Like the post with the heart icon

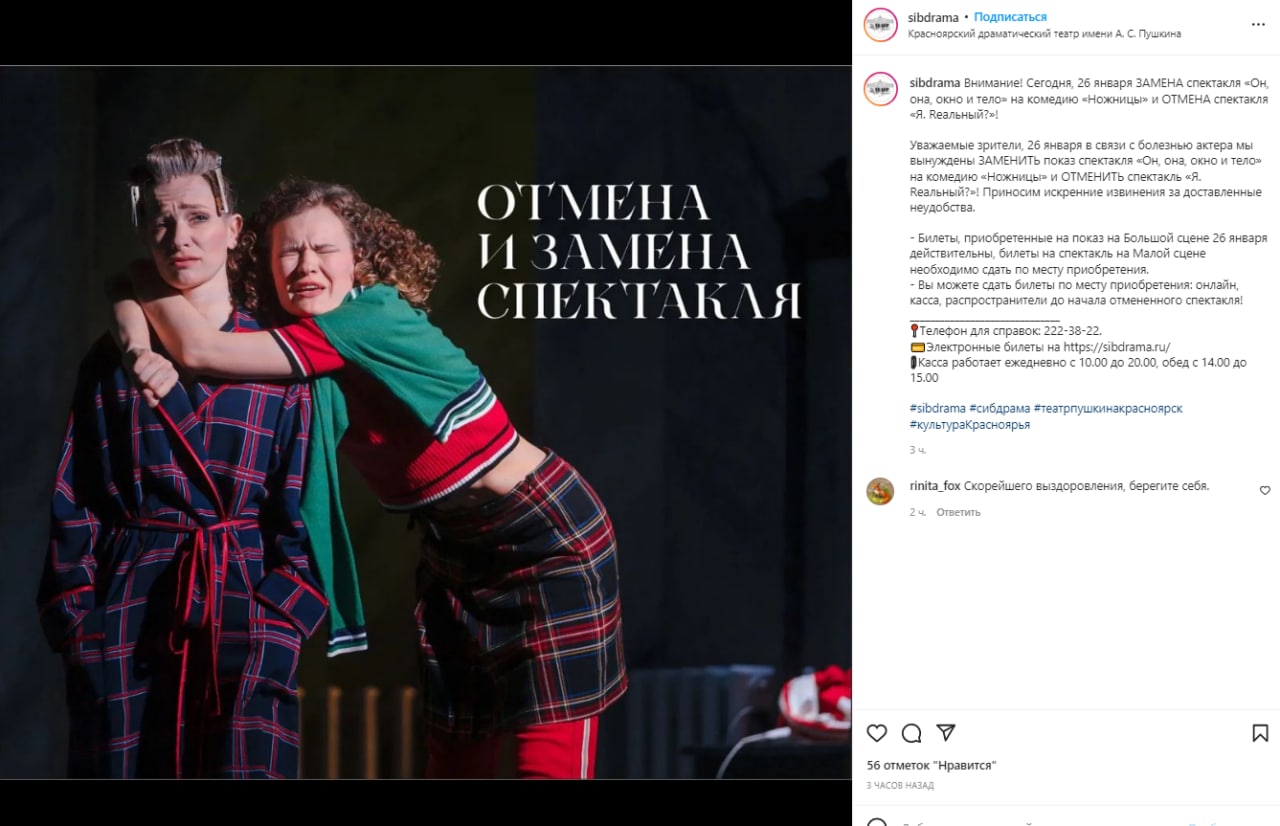pos(877,733)
